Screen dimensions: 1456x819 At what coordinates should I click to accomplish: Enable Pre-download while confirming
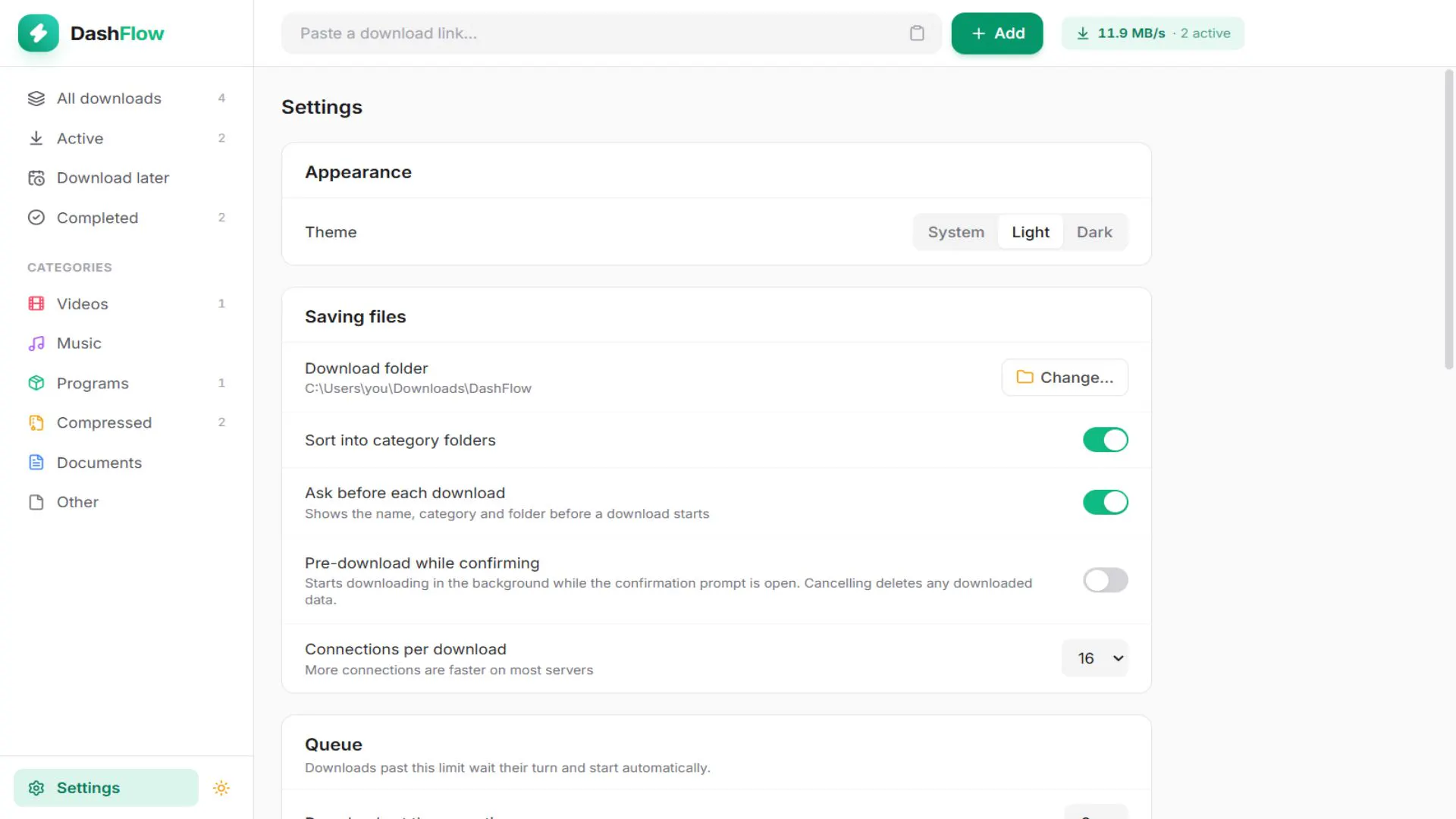pos(1105,580)
